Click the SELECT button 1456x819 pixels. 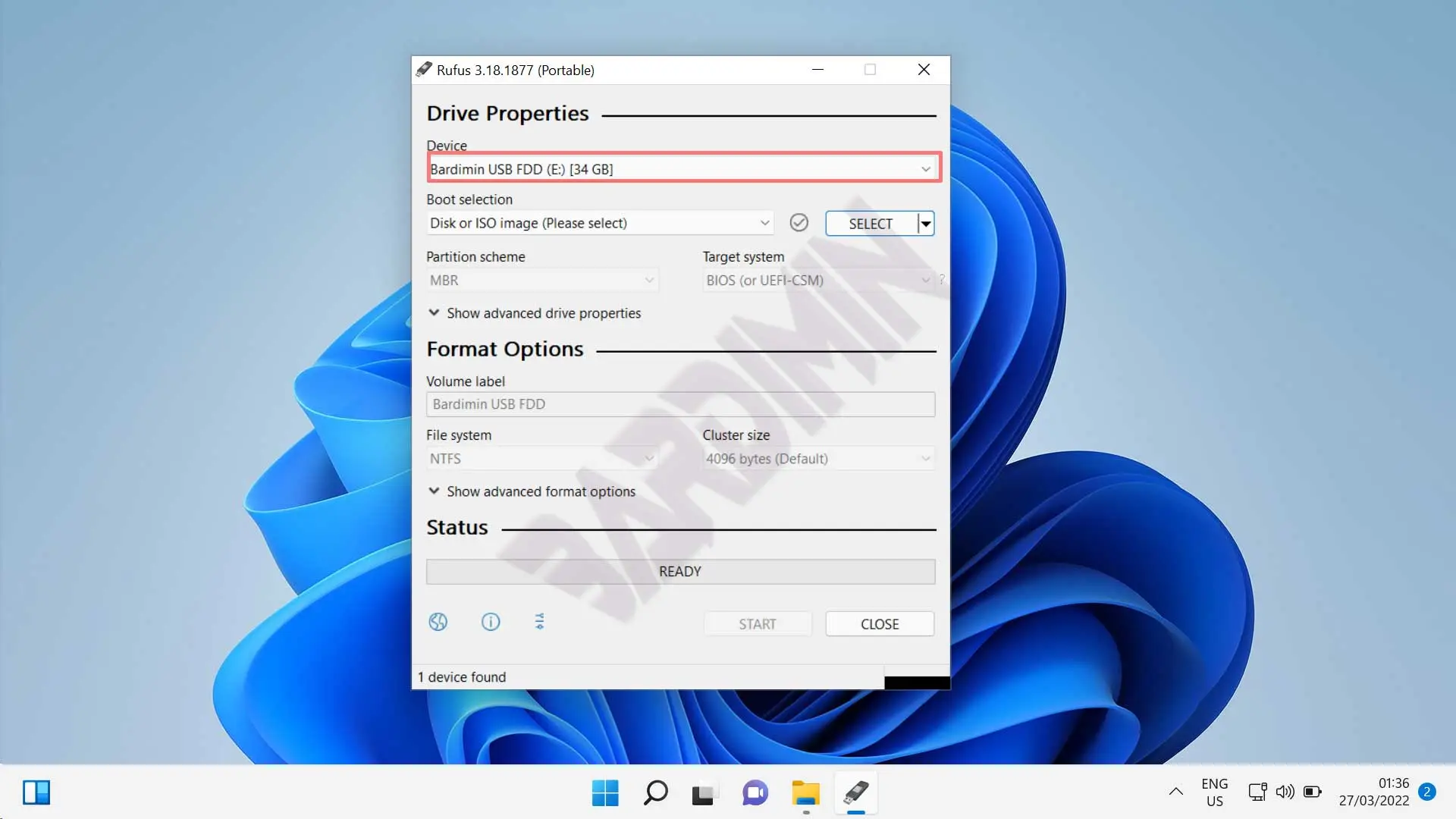pyautogui.click(x=871, y=224)
